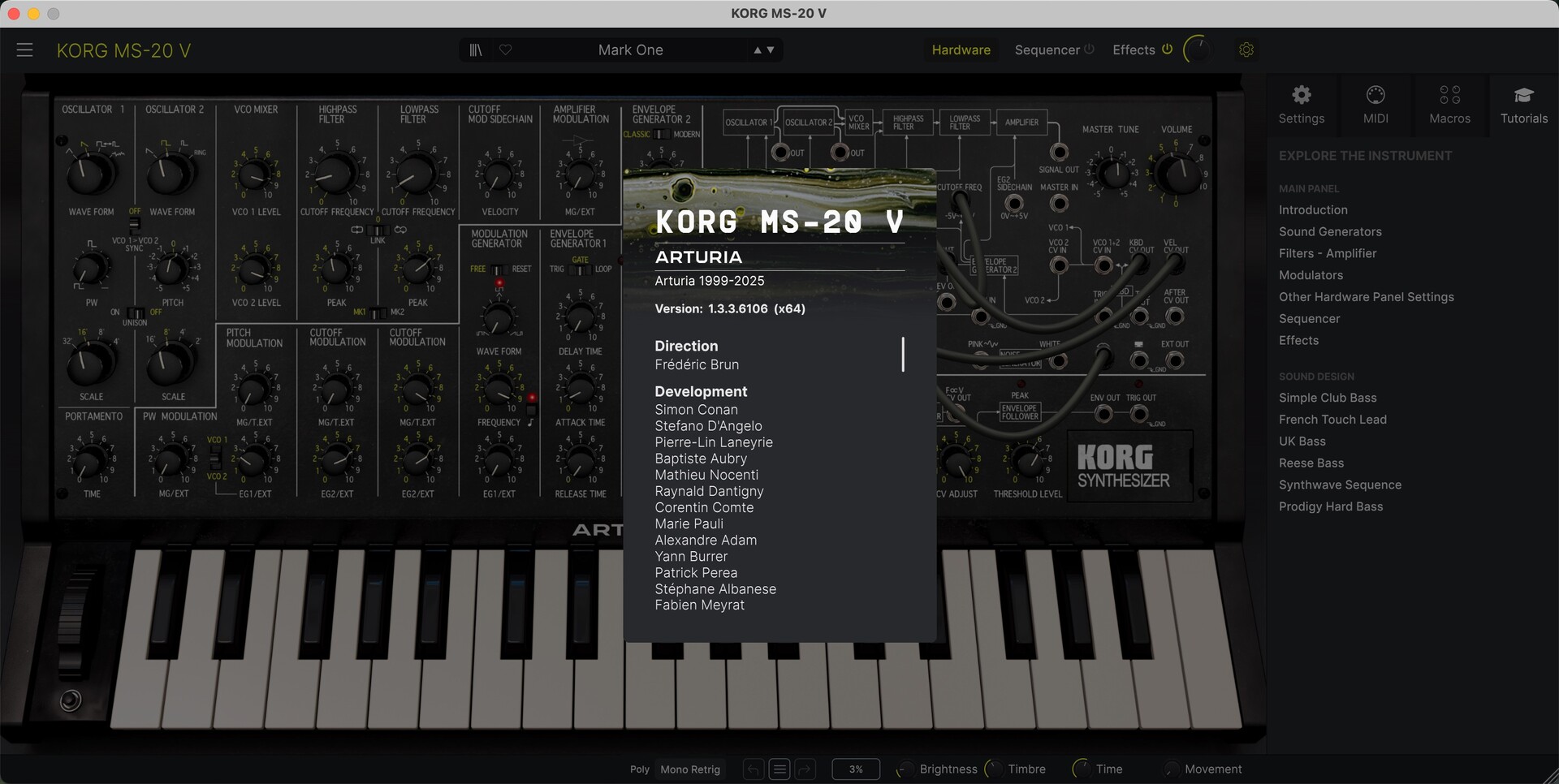
Task: Click the Signal Out patch jack
Action: [x=1059, y=152]
